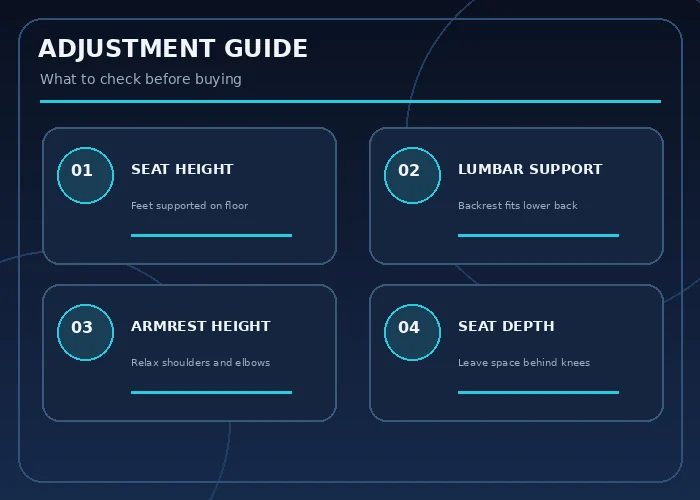Click the ARMREST HEIGHT title

coord(200,326)
